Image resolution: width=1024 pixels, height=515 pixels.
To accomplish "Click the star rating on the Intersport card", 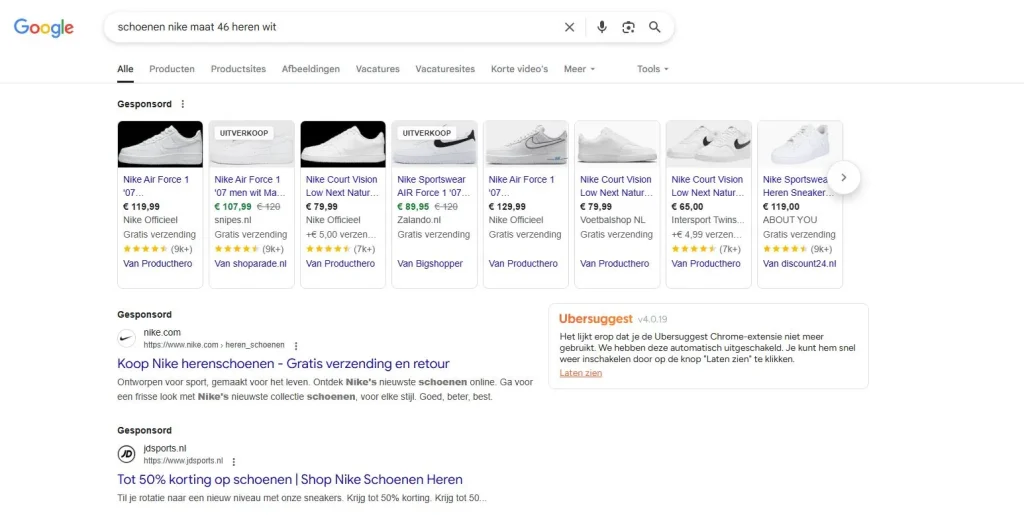I will pos(694,249).
